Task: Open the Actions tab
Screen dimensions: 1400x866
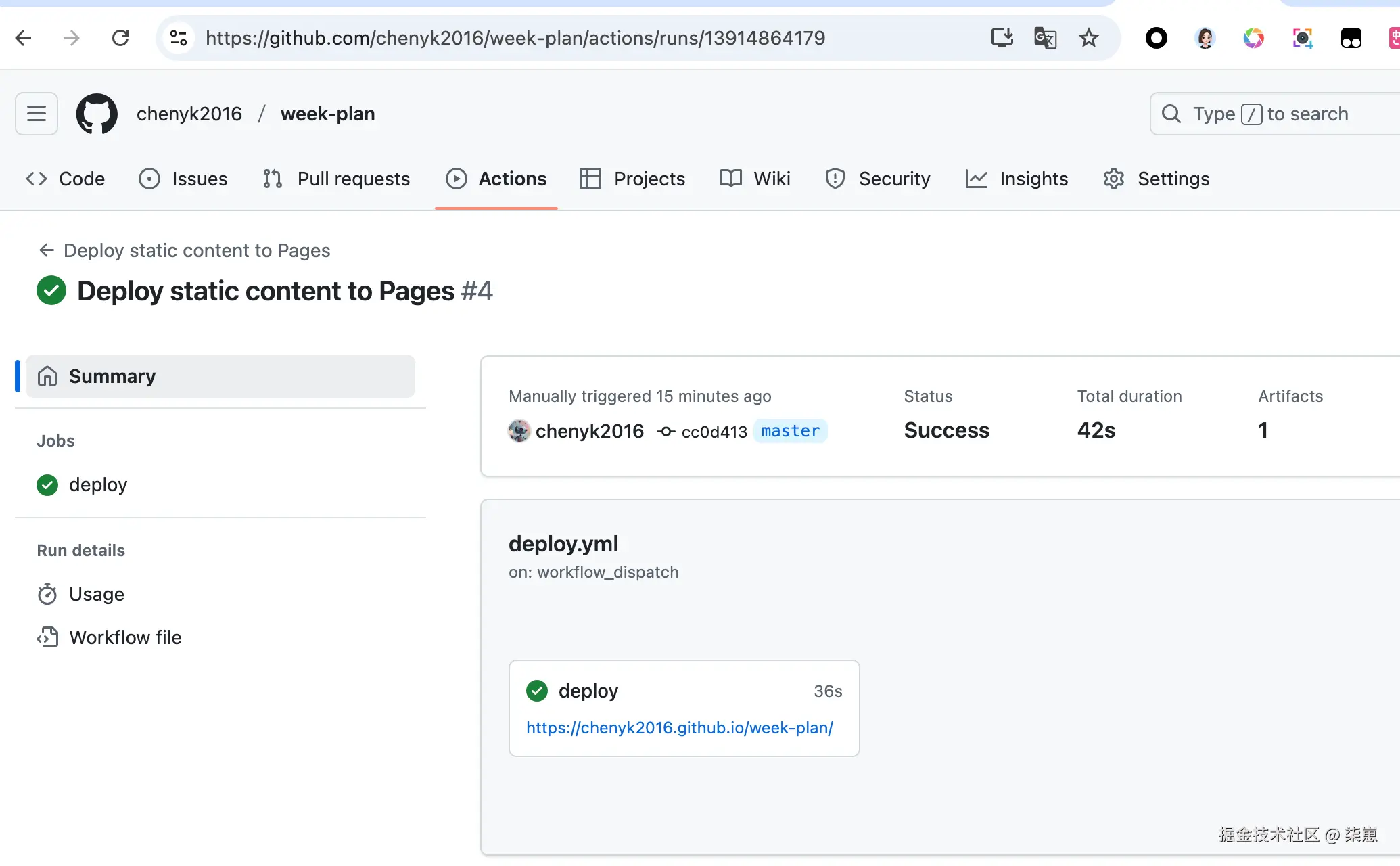Action: (496, 179)
